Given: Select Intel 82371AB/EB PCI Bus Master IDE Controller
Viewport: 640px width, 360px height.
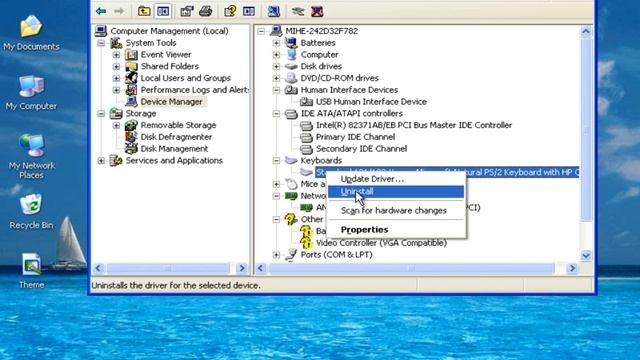Looking at the screenshot, I should click(x=413, y=125).
